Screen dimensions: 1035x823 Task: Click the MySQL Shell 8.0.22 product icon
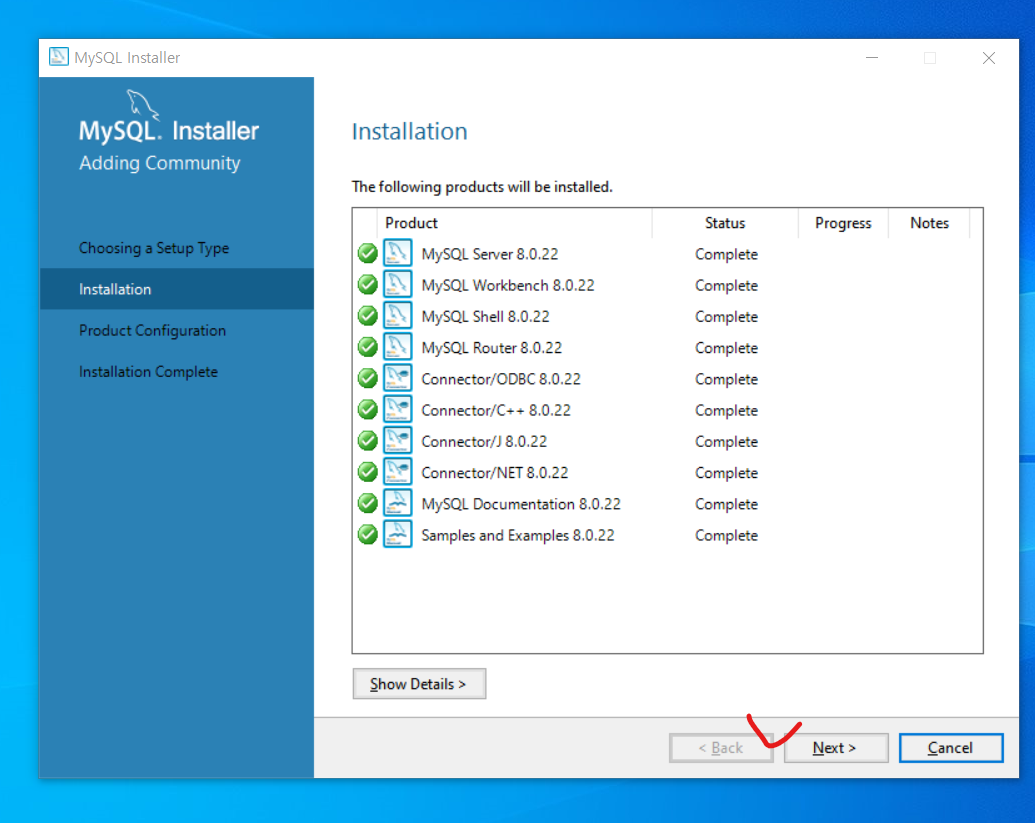397,315
